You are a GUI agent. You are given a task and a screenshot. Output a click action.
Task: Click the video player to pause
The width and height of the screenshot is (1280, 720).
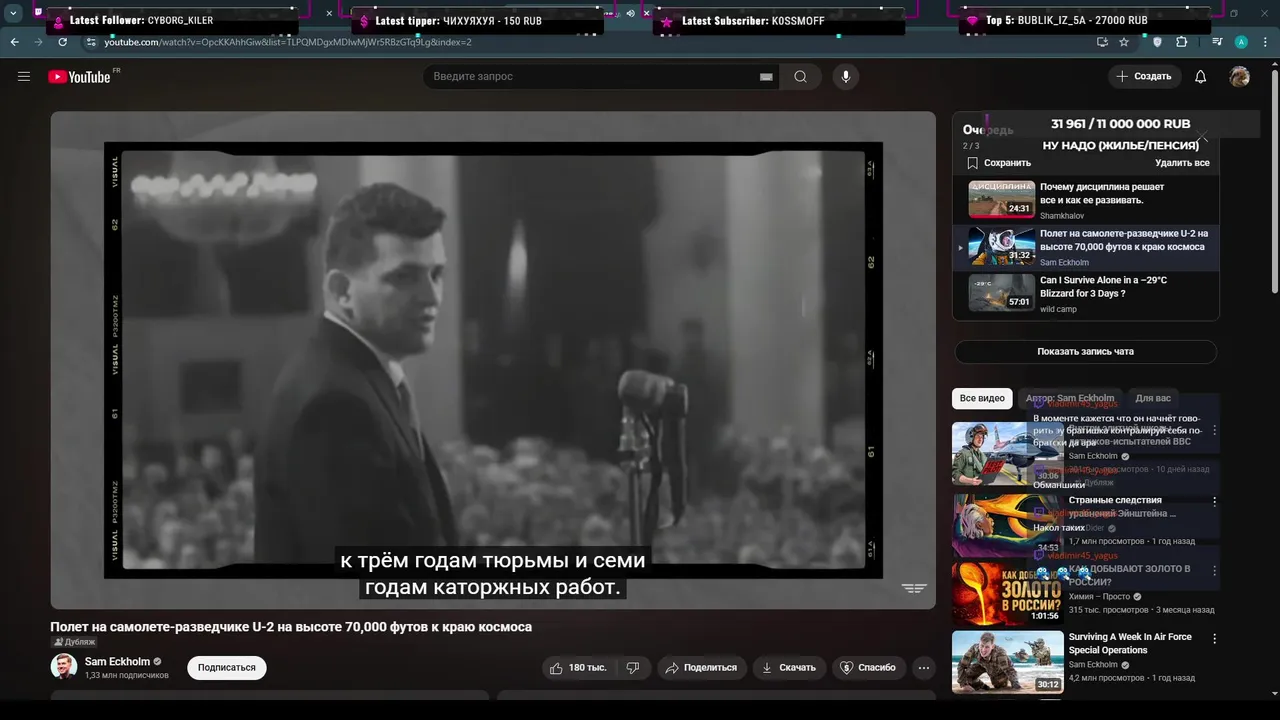tap(493, 360)
